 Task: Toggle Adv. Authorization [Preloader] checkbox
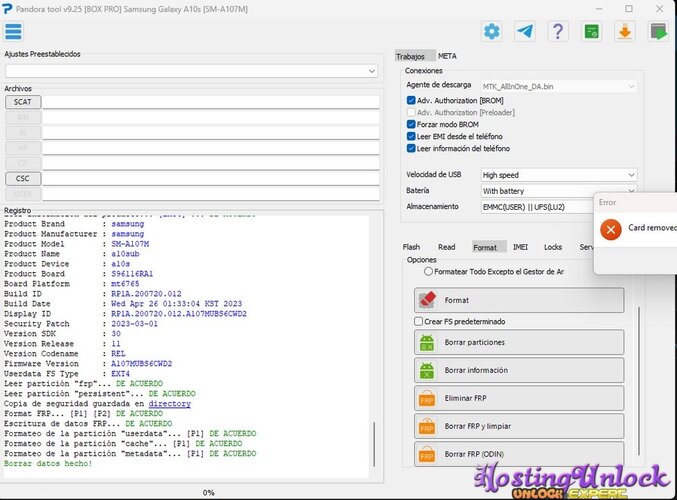point(411,112)
